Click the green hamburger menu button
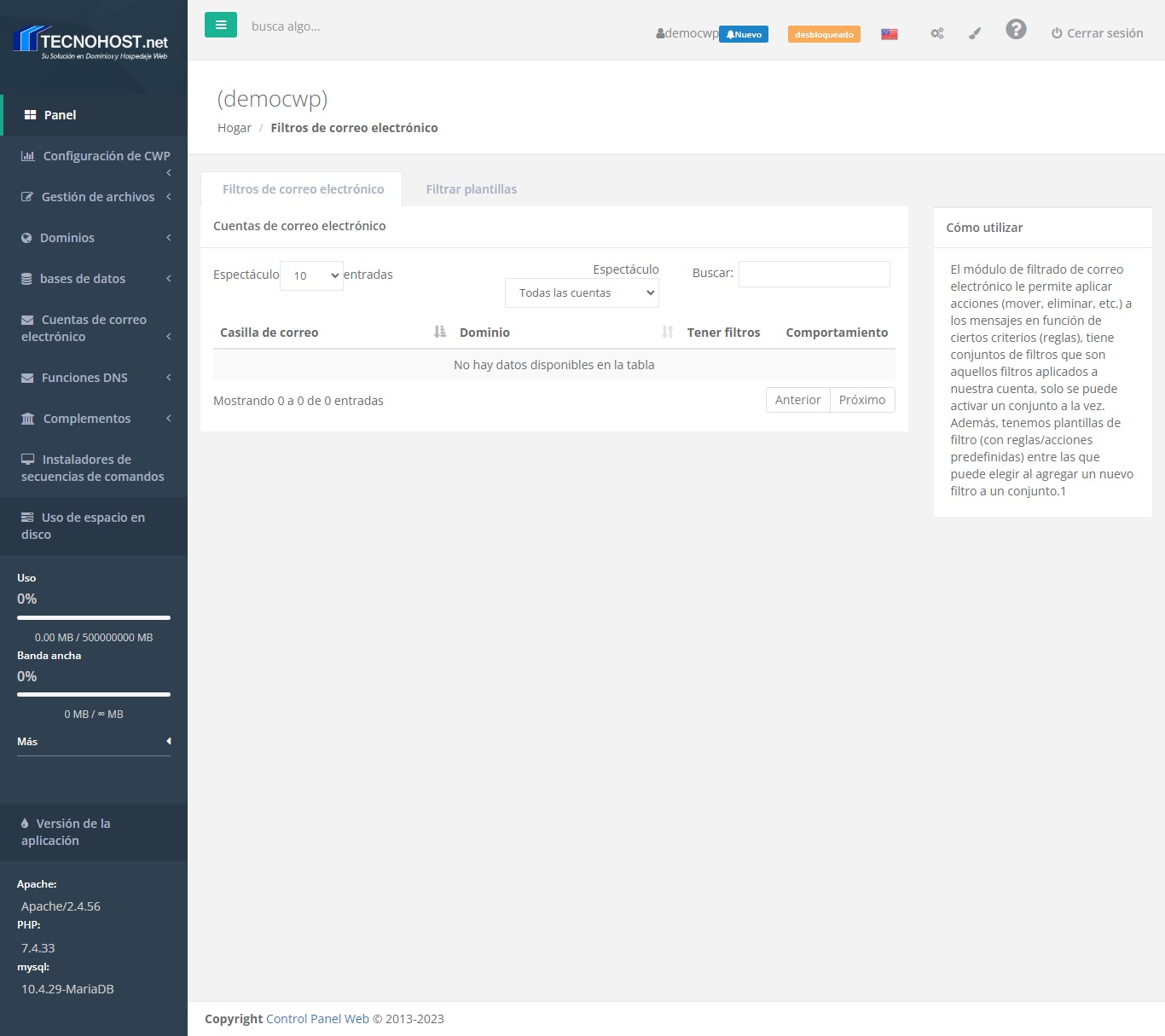Screen dimensions: 1165x1036 coord(220,26)
